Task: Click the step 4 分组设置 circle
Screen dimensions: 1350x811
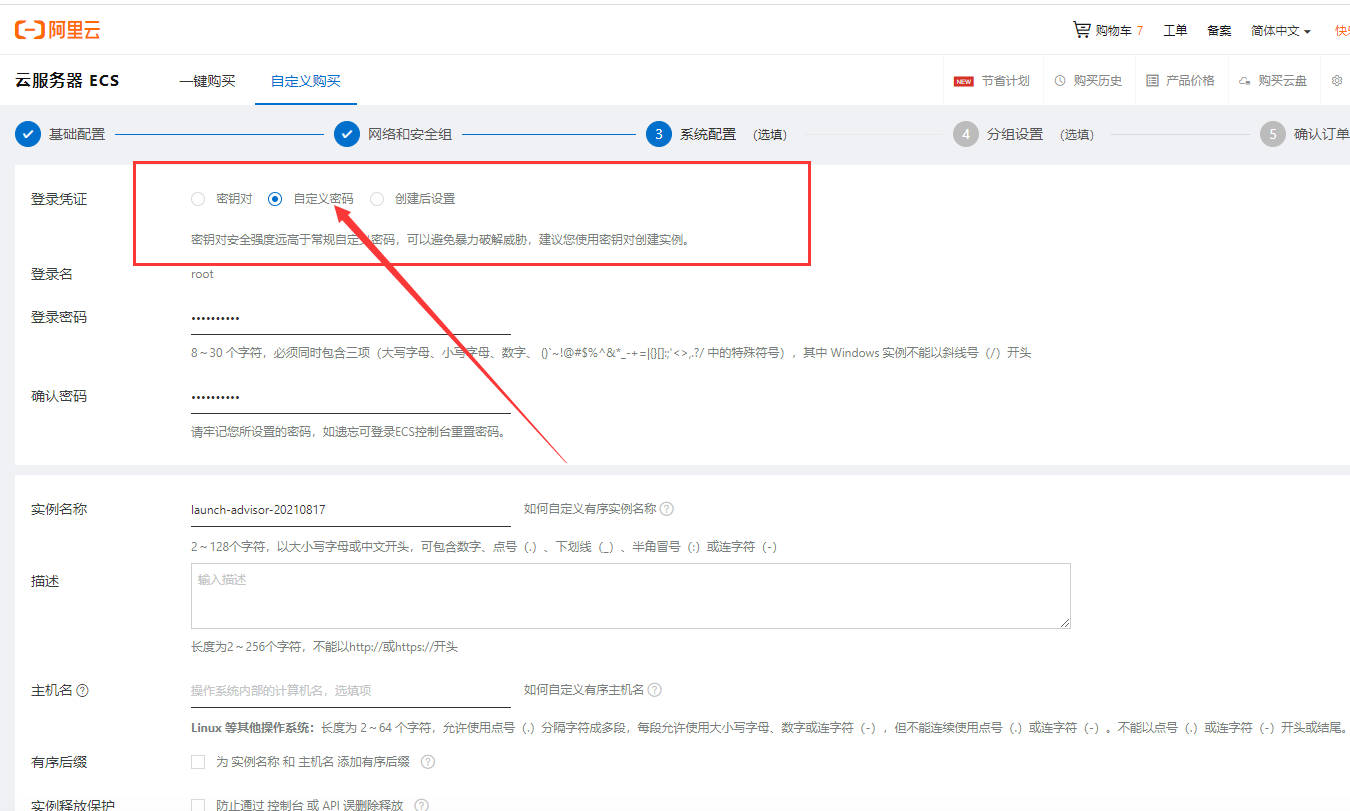Action: (966, 134)
